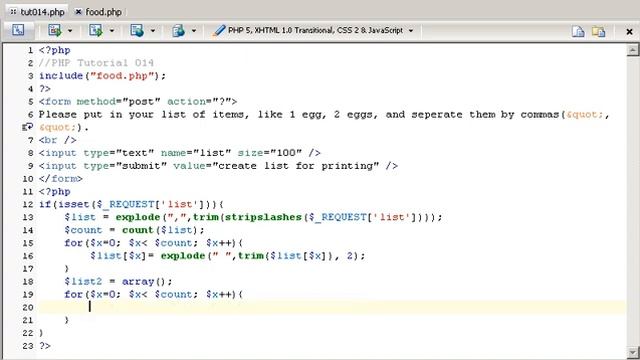Click the <form method="post" action="?"> line
The width and height of the screenshot is (640, 360).
point(138,102)
